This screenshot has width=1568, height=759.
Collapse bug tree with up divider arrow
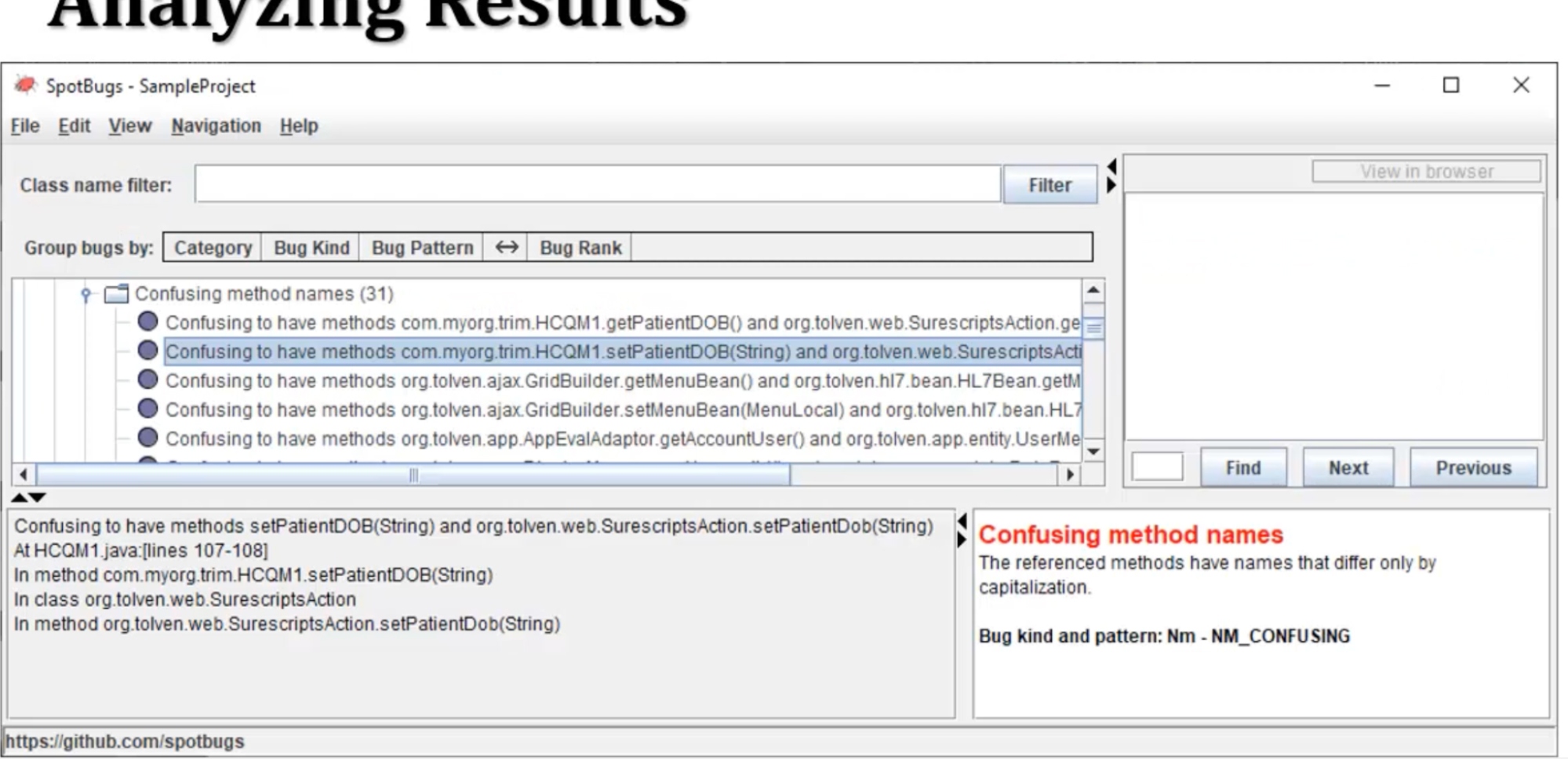[x=20, y=497]
